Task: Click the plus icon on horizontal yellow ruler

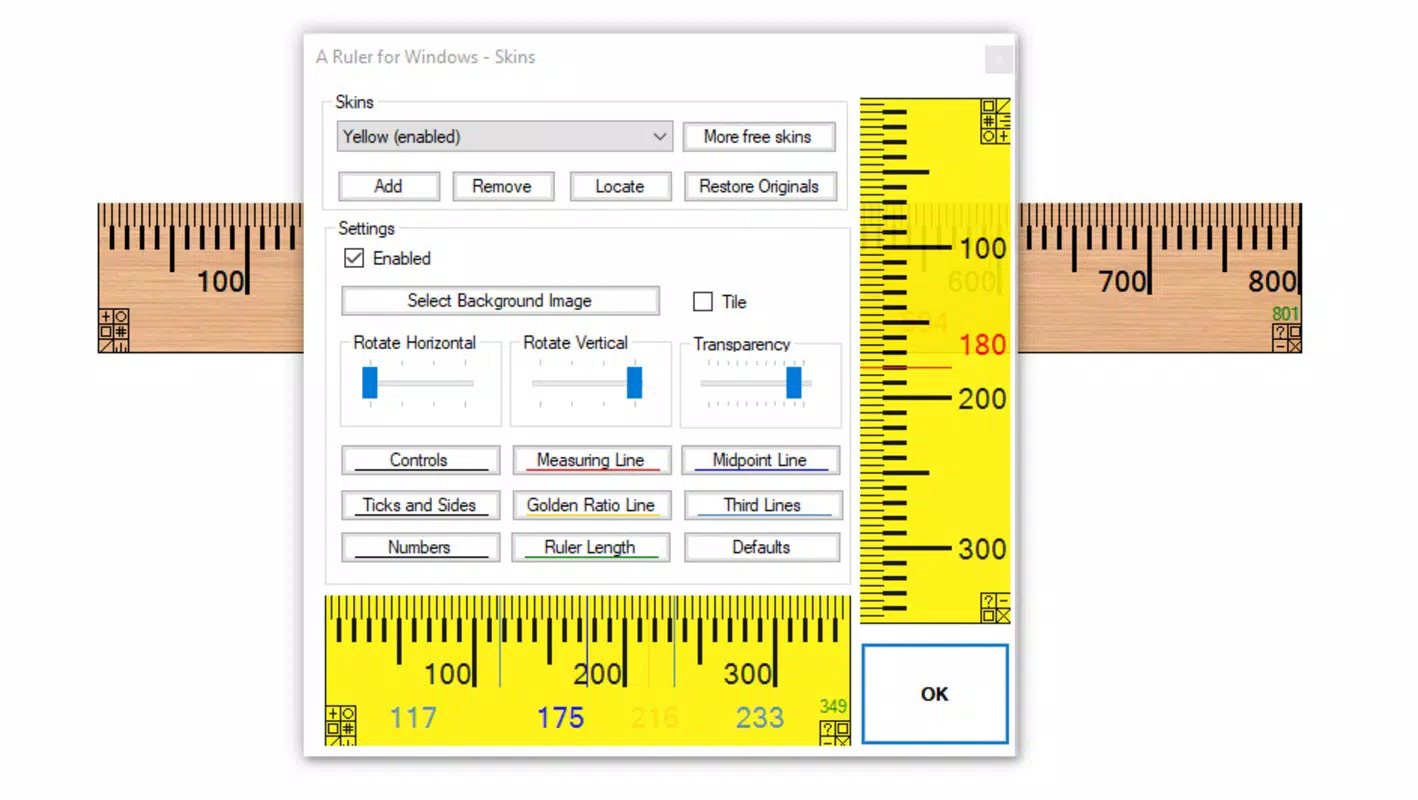Action: (333, 713)
